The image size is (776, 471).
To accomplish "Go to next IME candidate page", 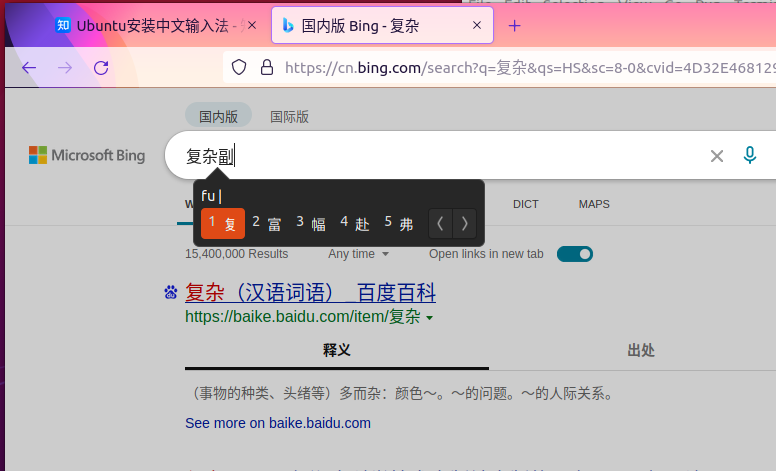I will click(464, 224).
